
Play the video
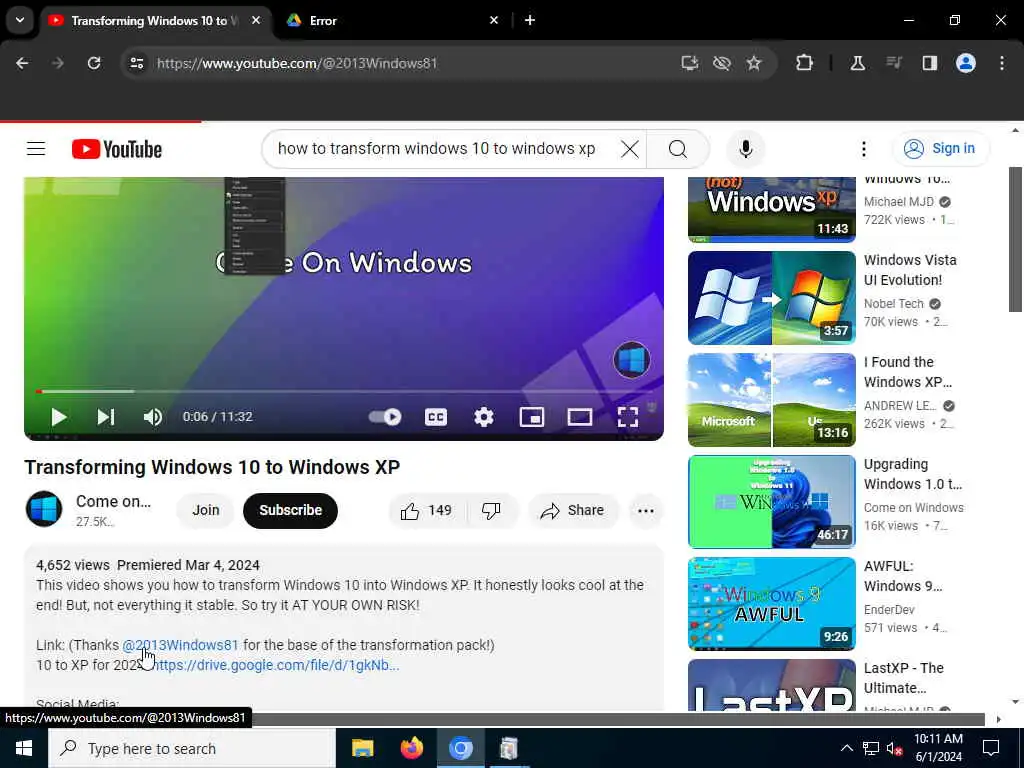[x=59, y=417]
